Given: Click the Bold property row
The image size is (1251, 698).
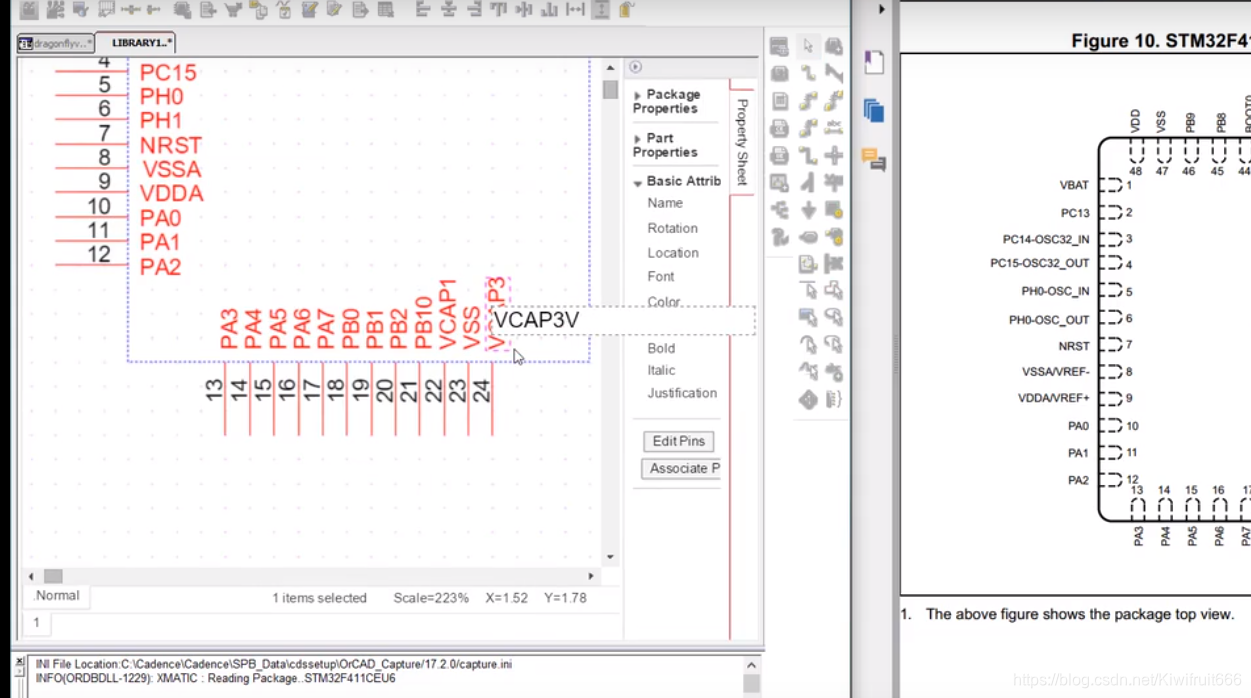Looking at the screenshot, I should 661,348.
